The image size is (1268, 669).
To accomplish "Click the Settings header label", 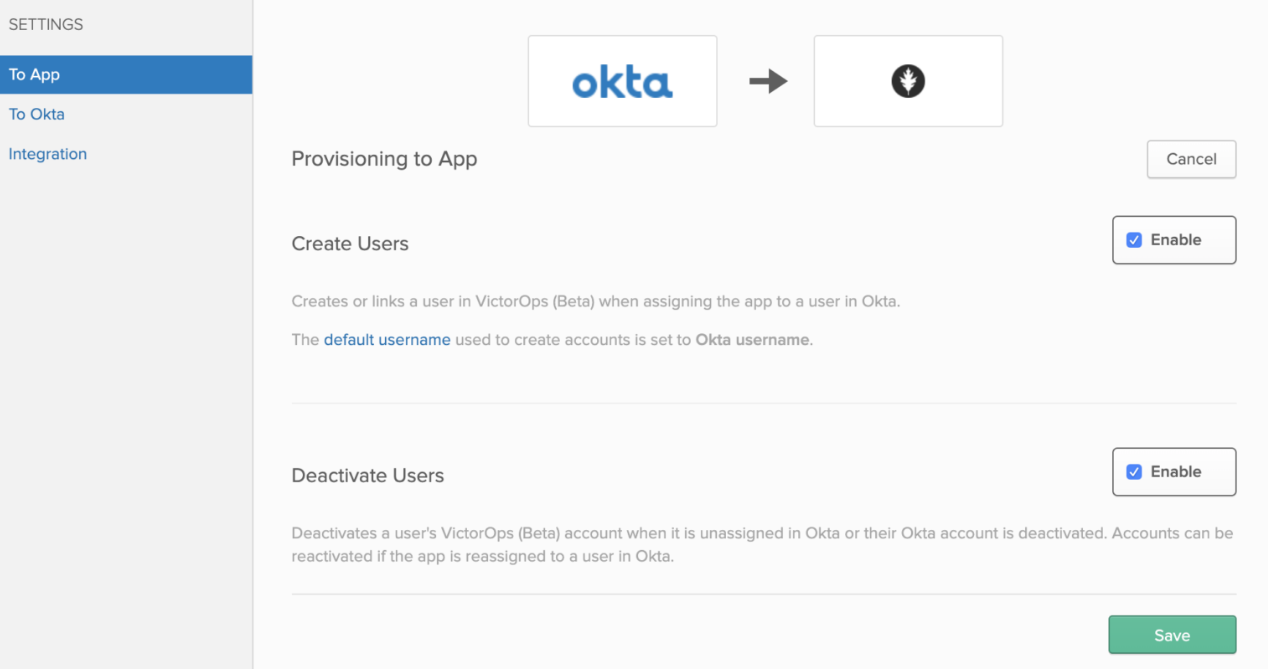I will pyautogui.click(x=46, y=24).
